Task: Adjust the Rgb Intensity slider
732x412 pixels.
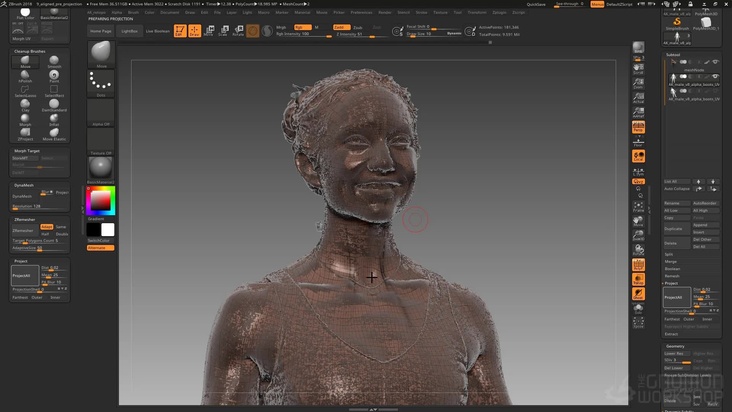Action: point(303,34)
